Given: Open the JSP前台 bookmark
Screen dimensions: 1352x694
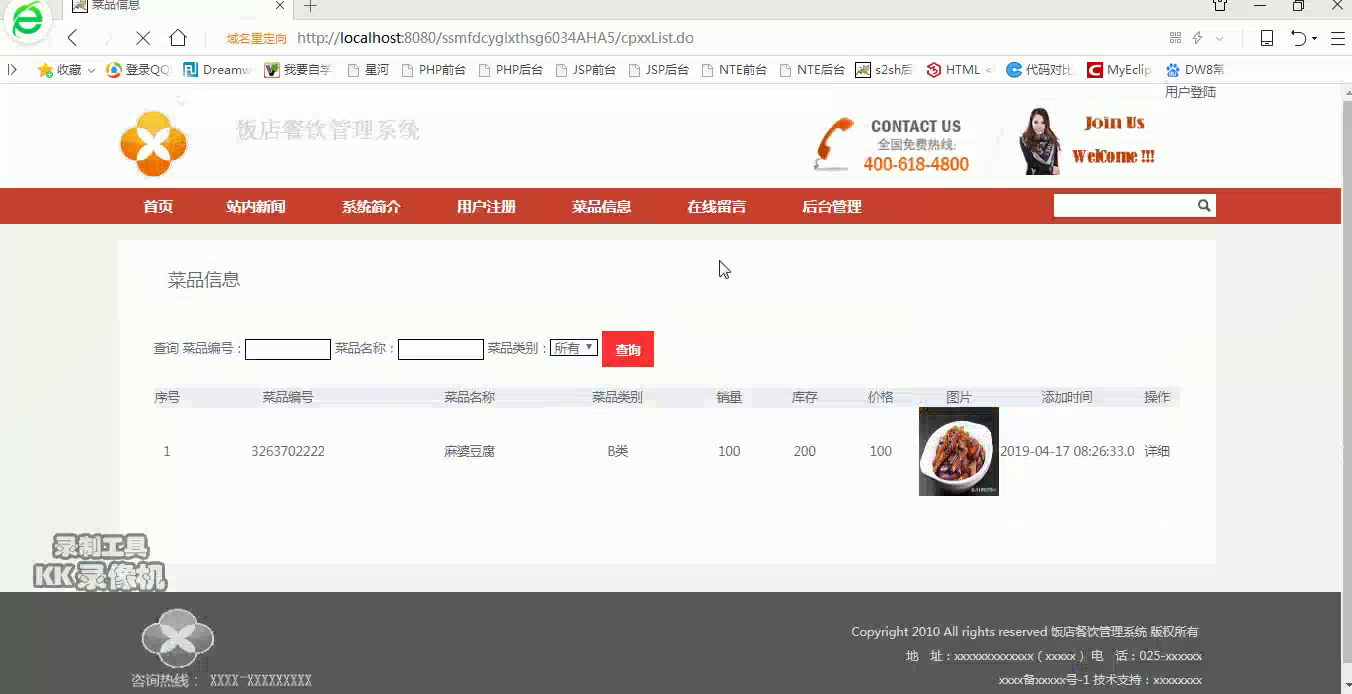Looking at the screenshot, I should pos(585,70).
